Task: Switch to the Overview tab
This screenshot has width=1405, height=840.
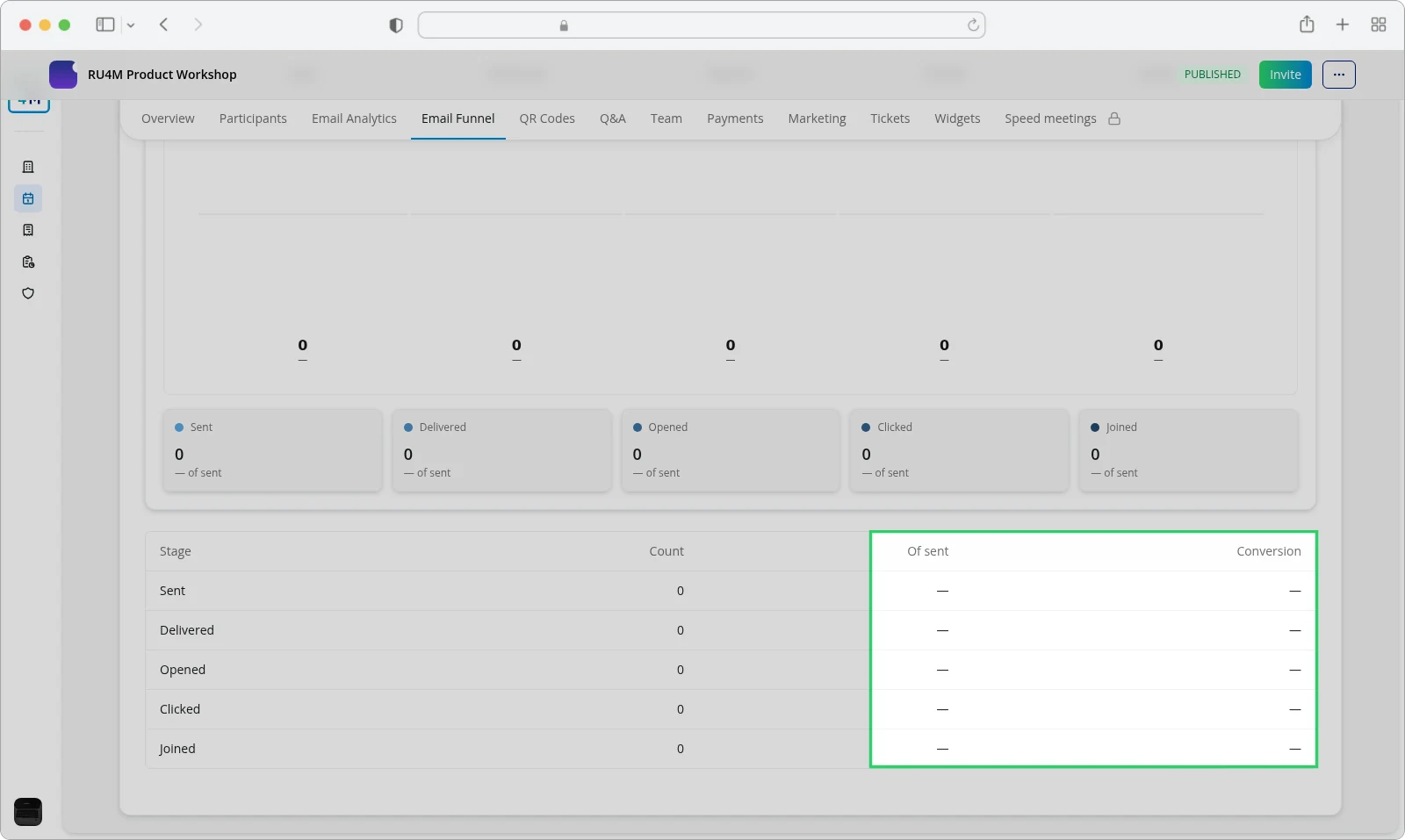Action: click(168, 118)
